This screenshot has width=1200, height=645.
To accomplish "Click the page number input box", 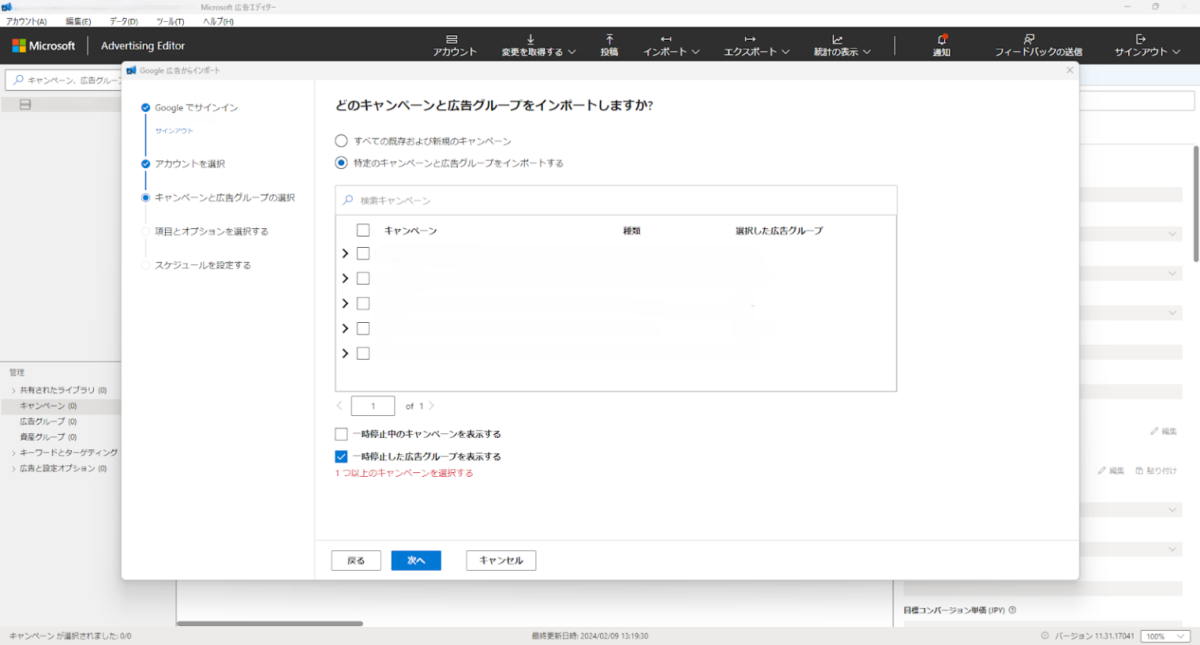I will [373, 406].
